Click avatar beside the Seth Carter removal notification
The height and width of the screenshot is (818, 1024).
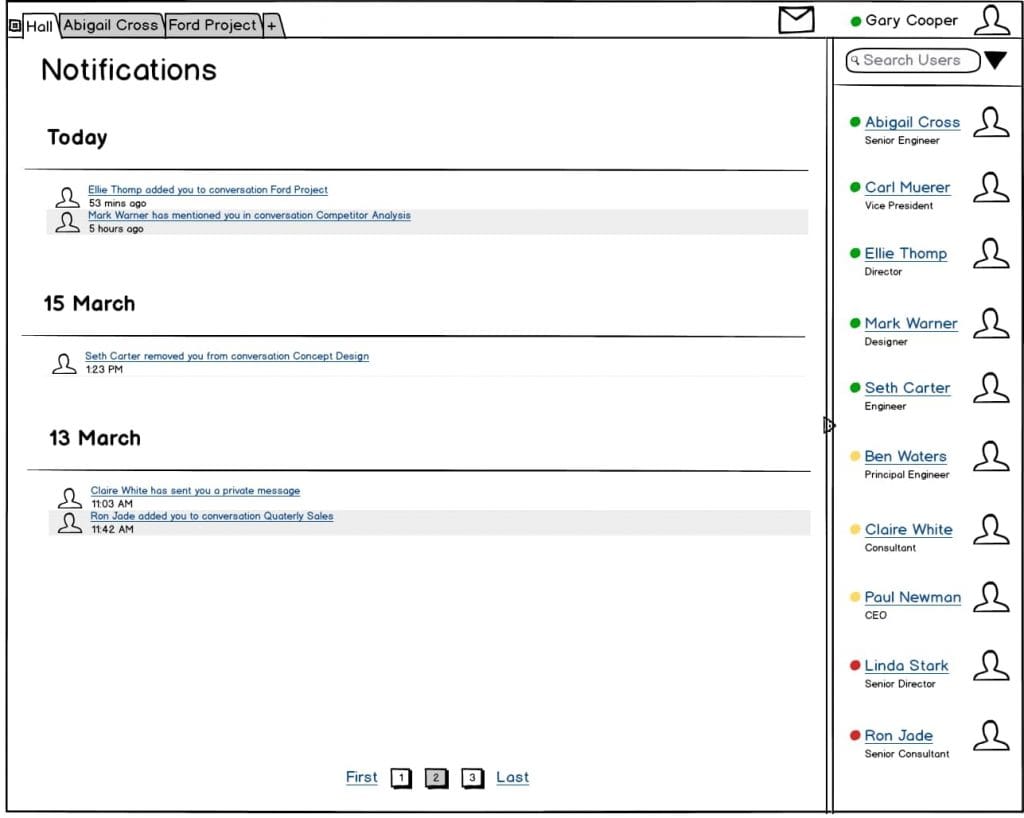(64, 363)
